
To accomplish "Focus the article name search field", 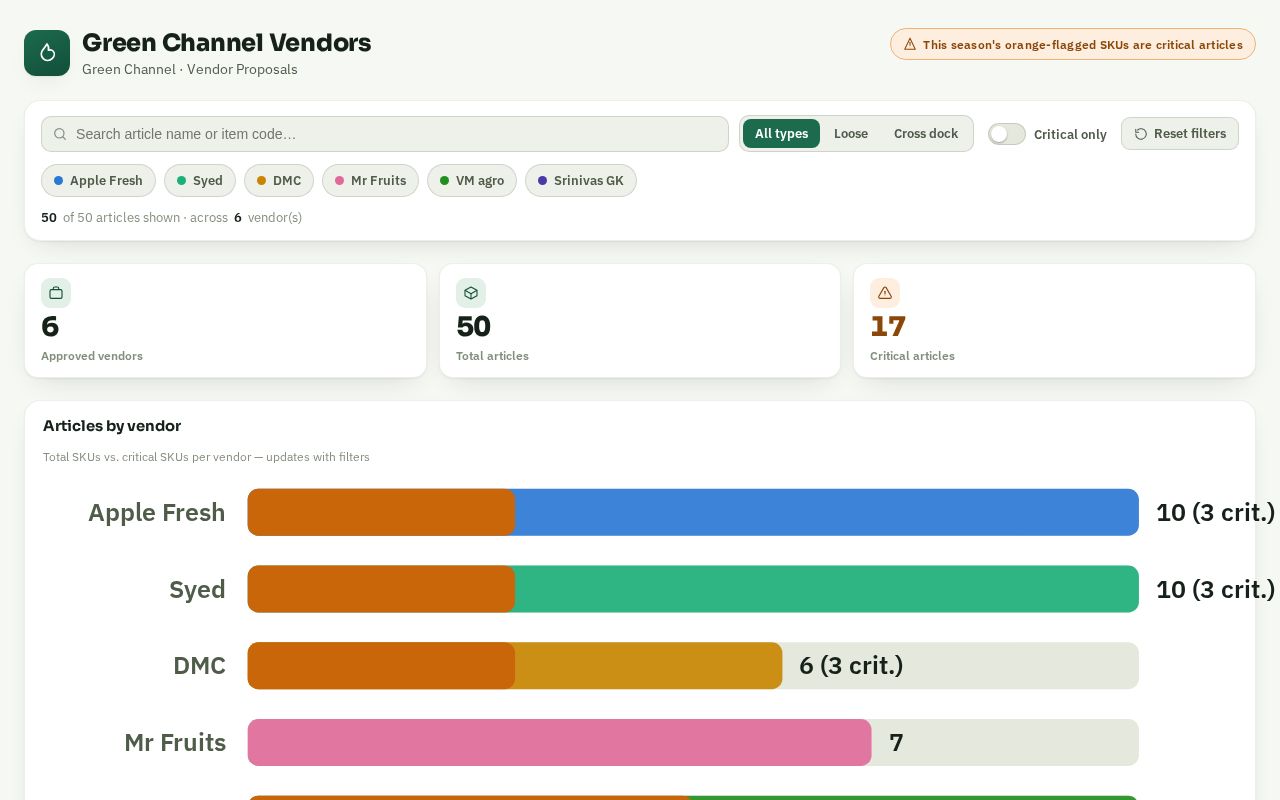I will pos(385,134).
